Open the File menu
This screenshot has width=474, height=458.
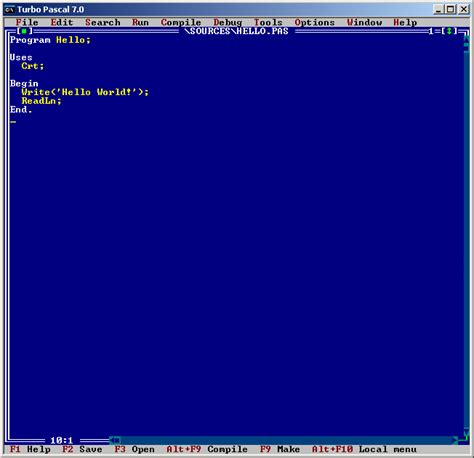tap(27, 22)
